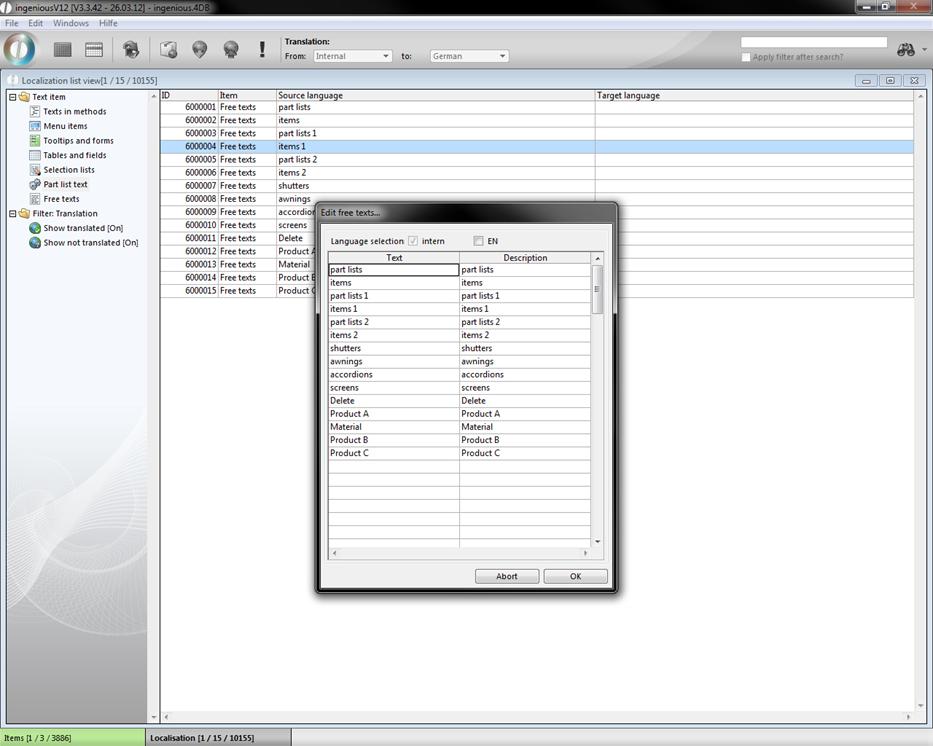Image resolution: width=933 pixels, height=746 pixels.
Task: Click the exclamation mark toolbar icon
Action: [262, 49]
